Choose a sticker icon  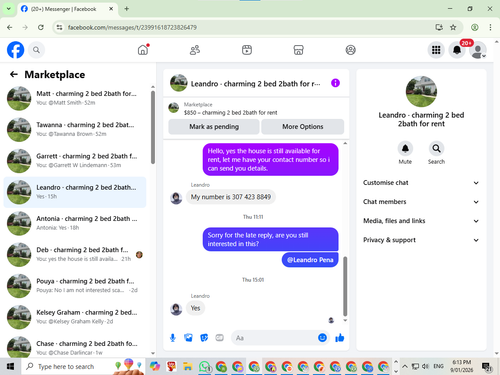tap(204, 338)
